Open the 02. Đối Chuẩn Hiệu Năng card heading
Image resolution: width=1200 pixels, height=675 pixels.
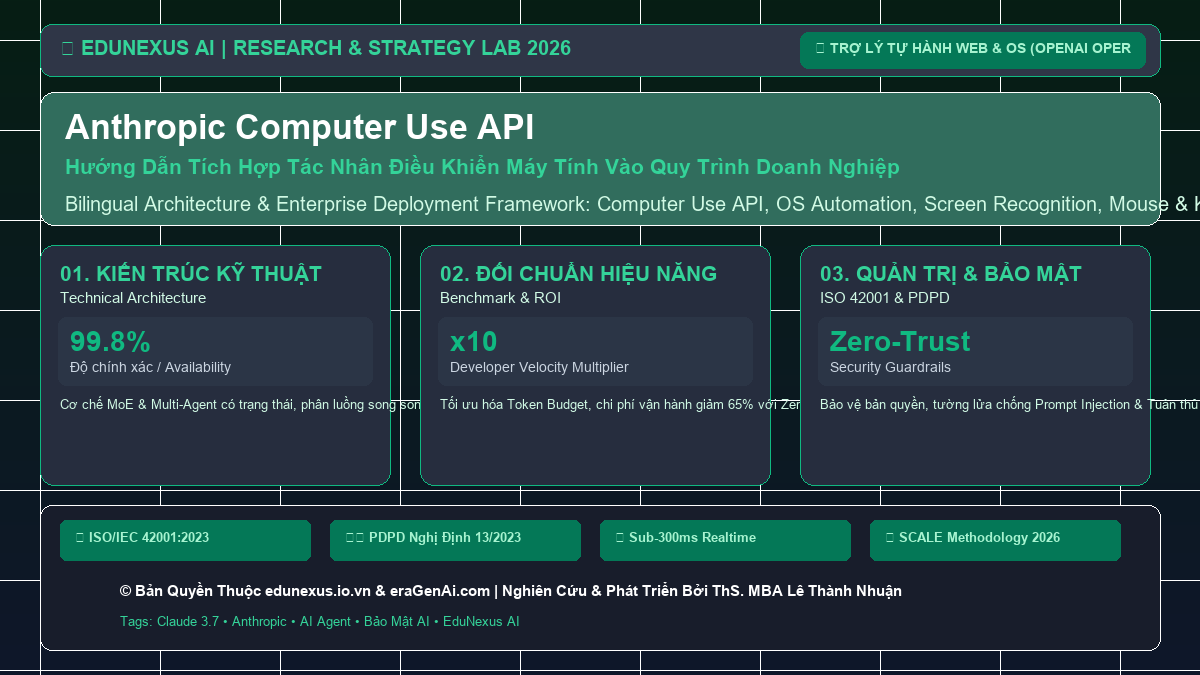(x=578, y=274)
